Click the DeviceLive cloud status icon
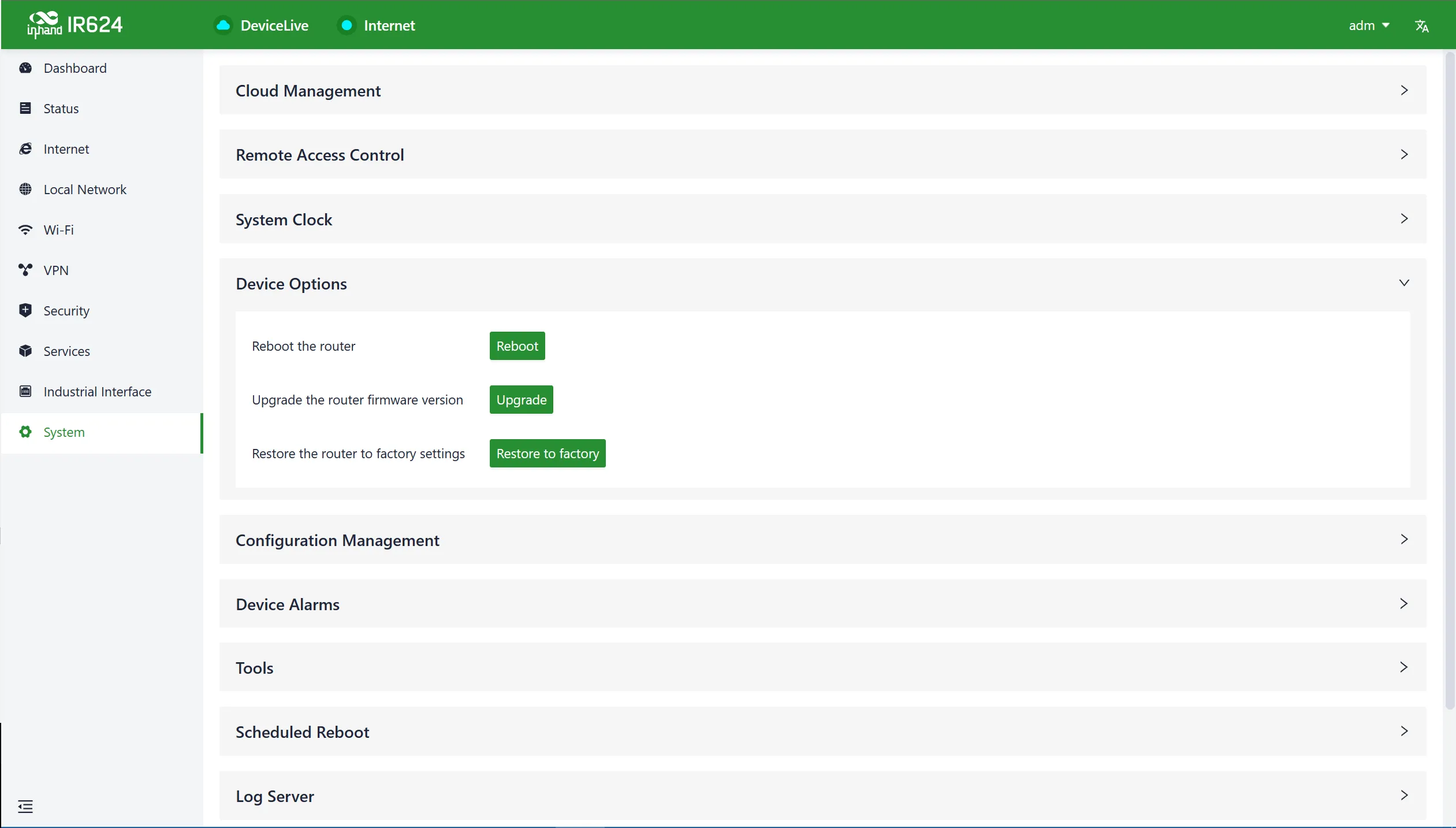Viewport: 1456px width, 828px height. point(223,25)
